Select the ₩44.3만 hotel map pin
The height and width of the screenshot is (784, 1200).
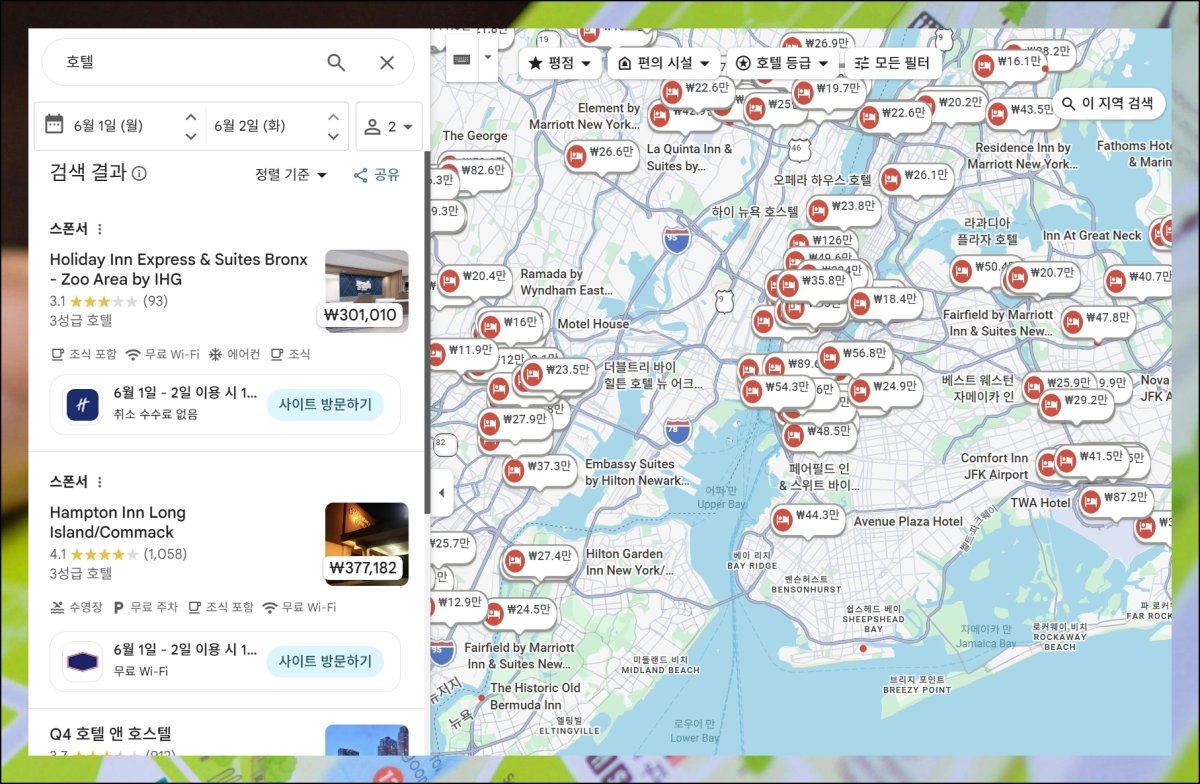click(806, 517)
